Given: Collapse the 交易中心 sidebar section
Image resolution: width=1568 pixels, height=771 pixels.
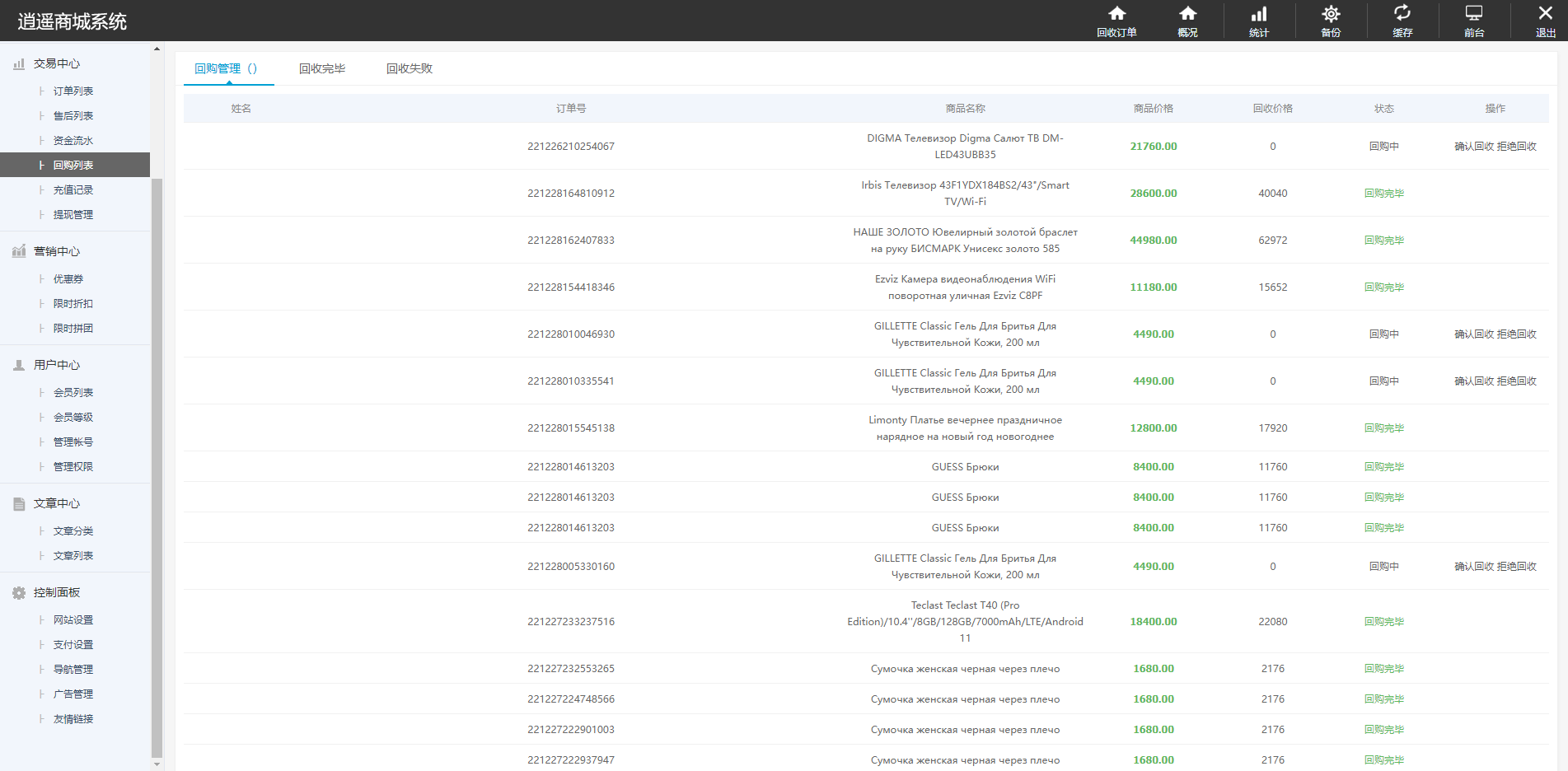Looking at the screenshot, I should coord(56,64).
